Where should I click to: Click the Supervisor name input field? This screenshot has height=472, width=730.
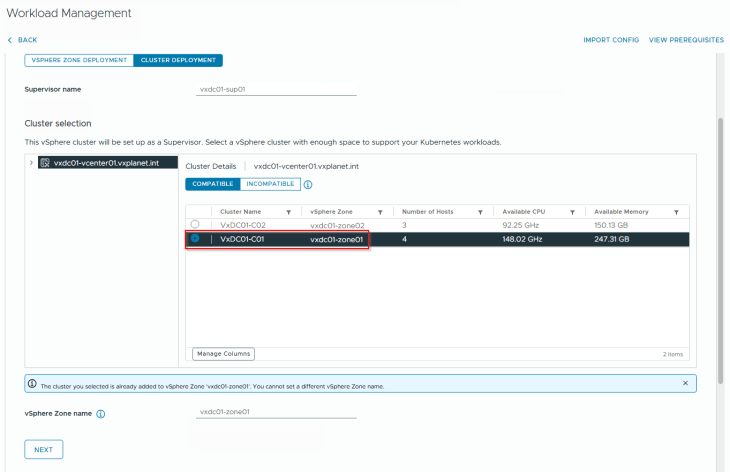[277, 89]
